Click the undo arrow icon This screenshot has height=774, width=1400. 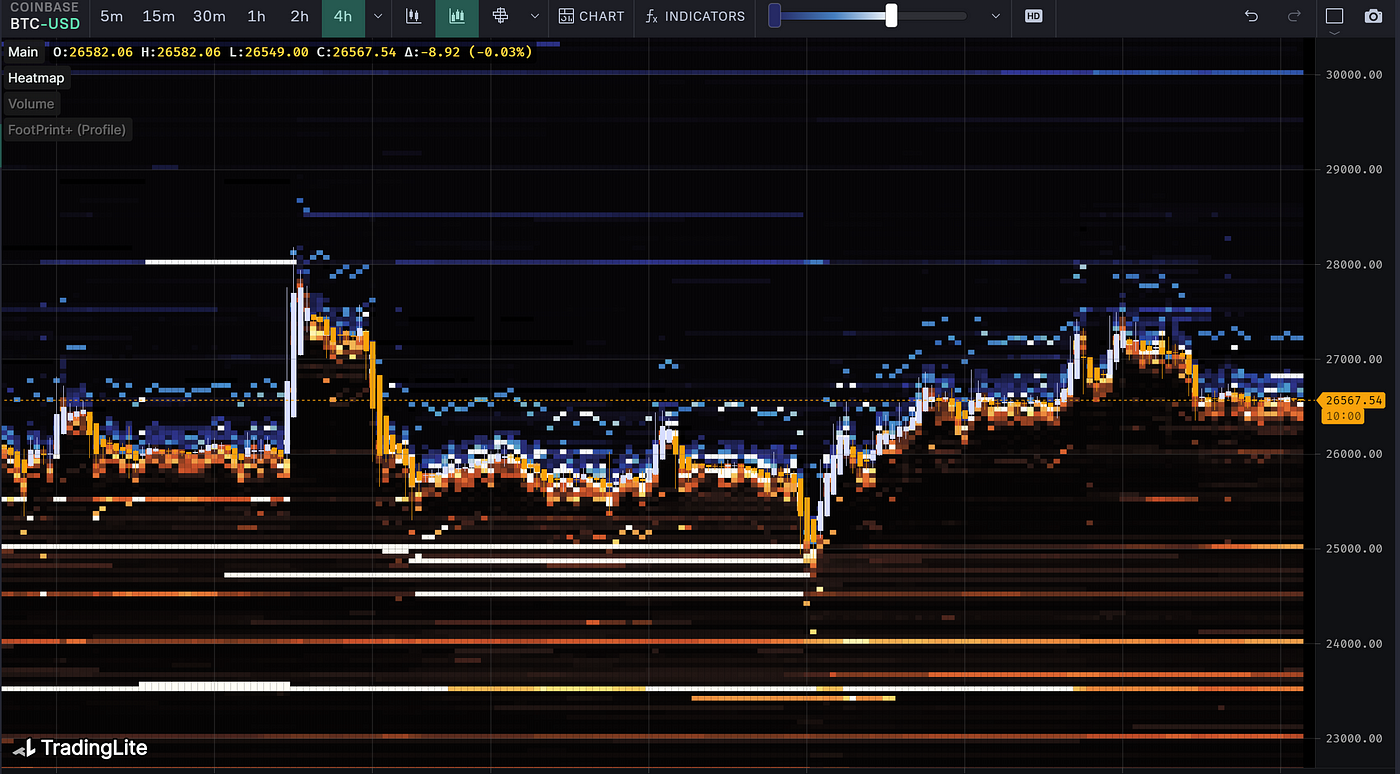(x=1251, y=16)
